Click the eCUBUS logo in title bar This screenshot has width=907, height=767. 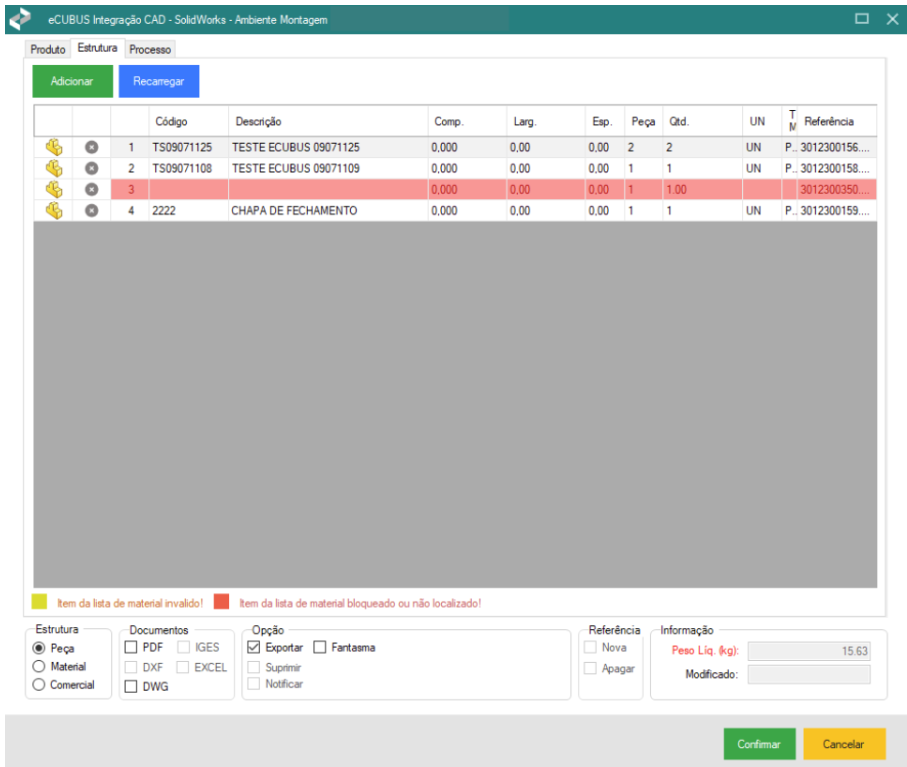20,19
